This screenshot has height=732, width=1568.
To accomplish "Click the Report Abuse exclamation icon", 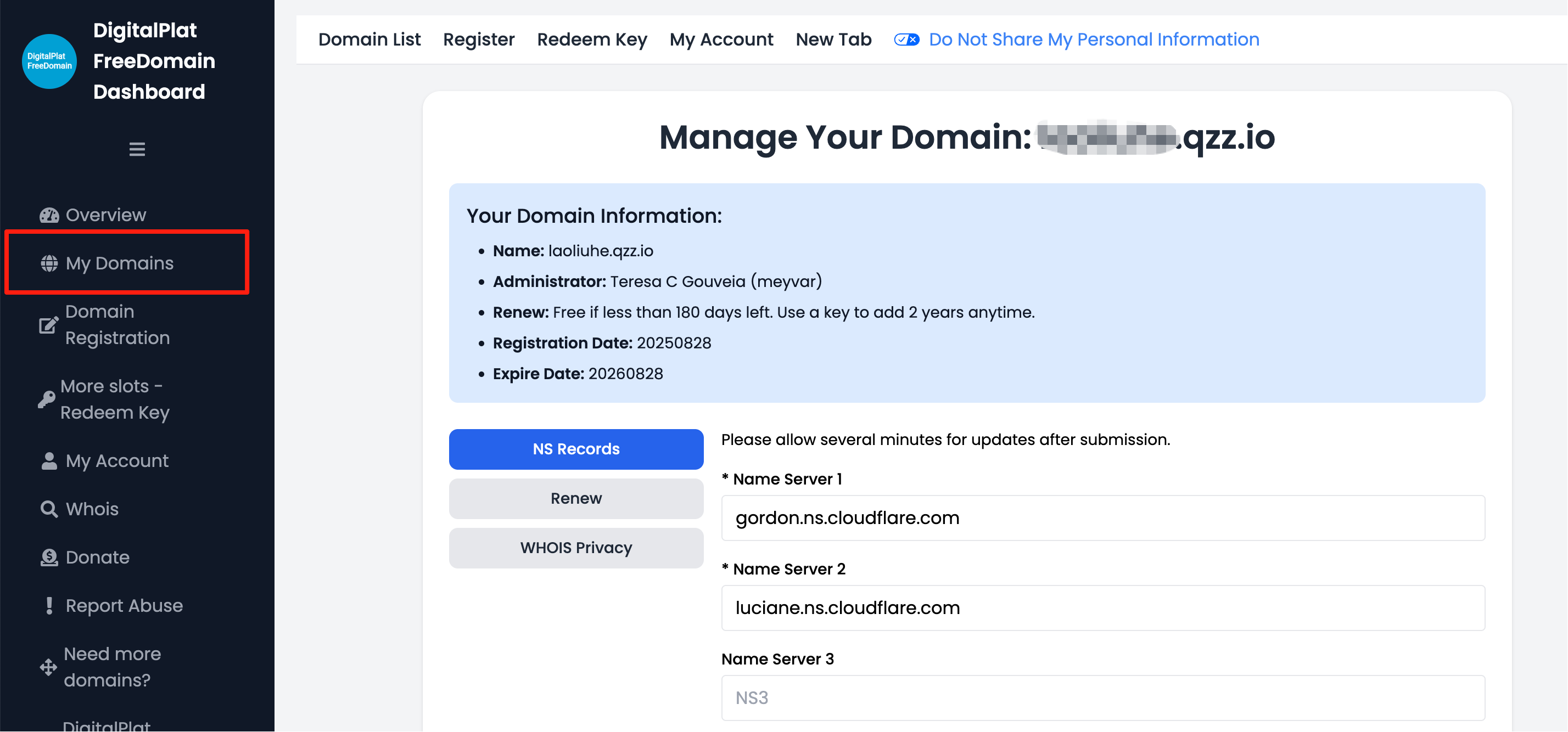I will [x=49, y=606].
